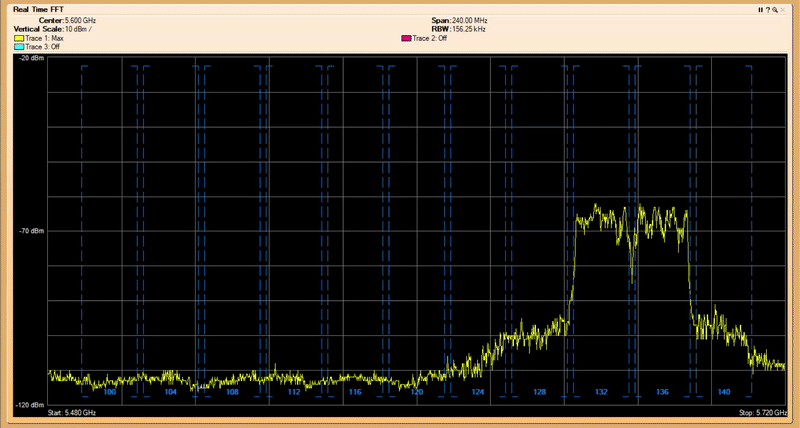This screenshot has width=800, height=428.
Task: Click the magnifier zoom icon
Action: click(775, 10)
